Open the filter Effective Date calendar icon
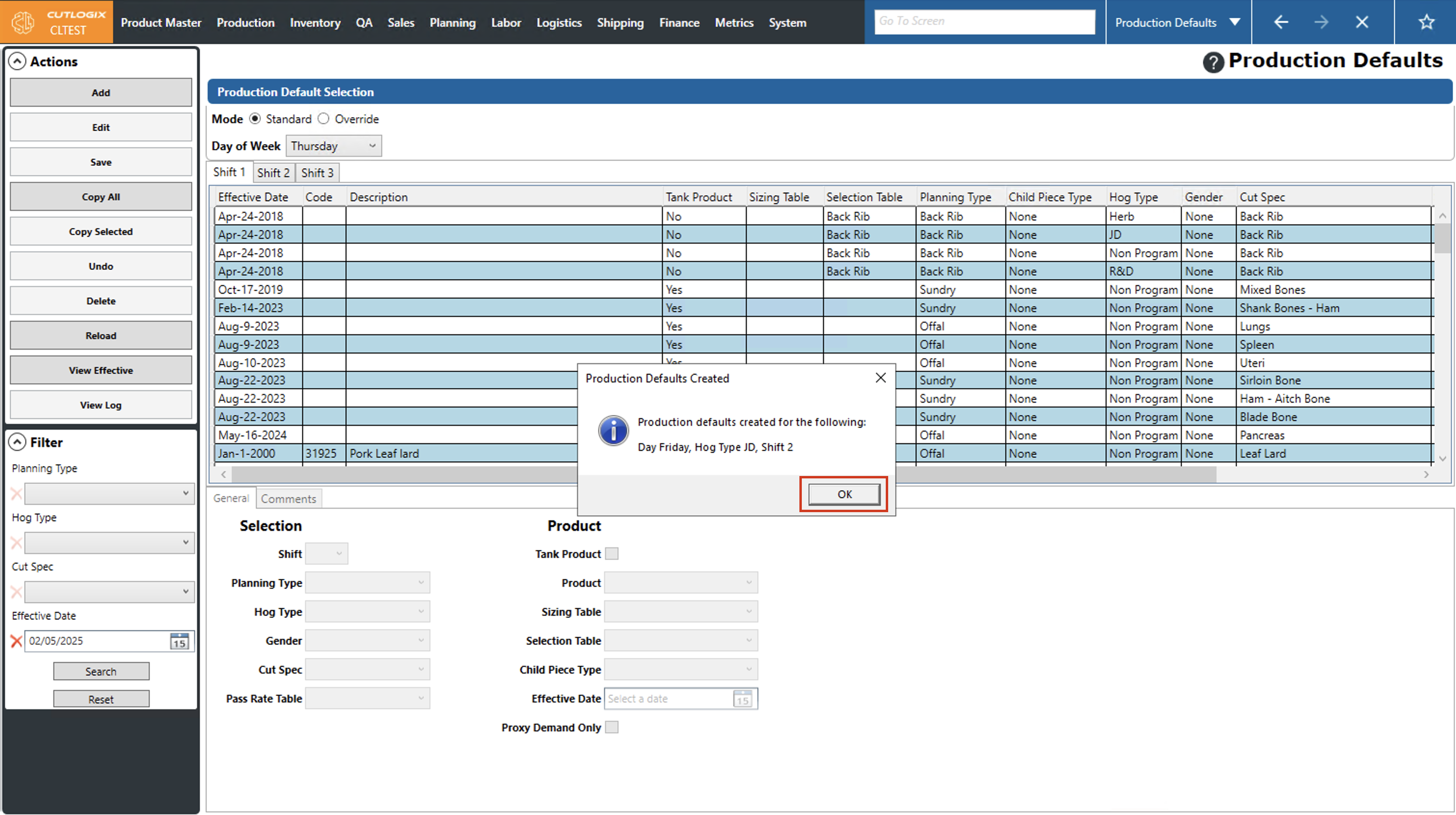The image size is (1456, 815). tap(180, 641)
